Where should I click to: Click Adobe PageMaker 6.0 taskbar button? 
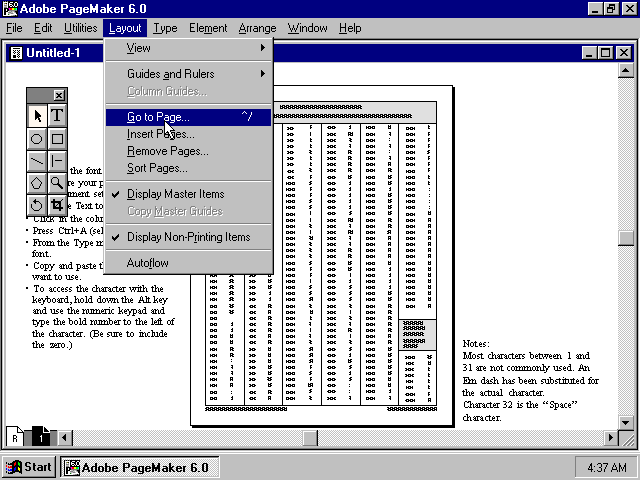(140, 467)
